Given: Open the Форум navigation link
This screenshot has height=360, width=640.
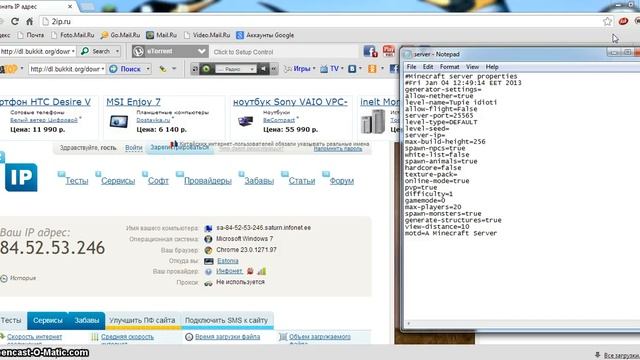Looking at the screenshot, I should tap(342, 181).
